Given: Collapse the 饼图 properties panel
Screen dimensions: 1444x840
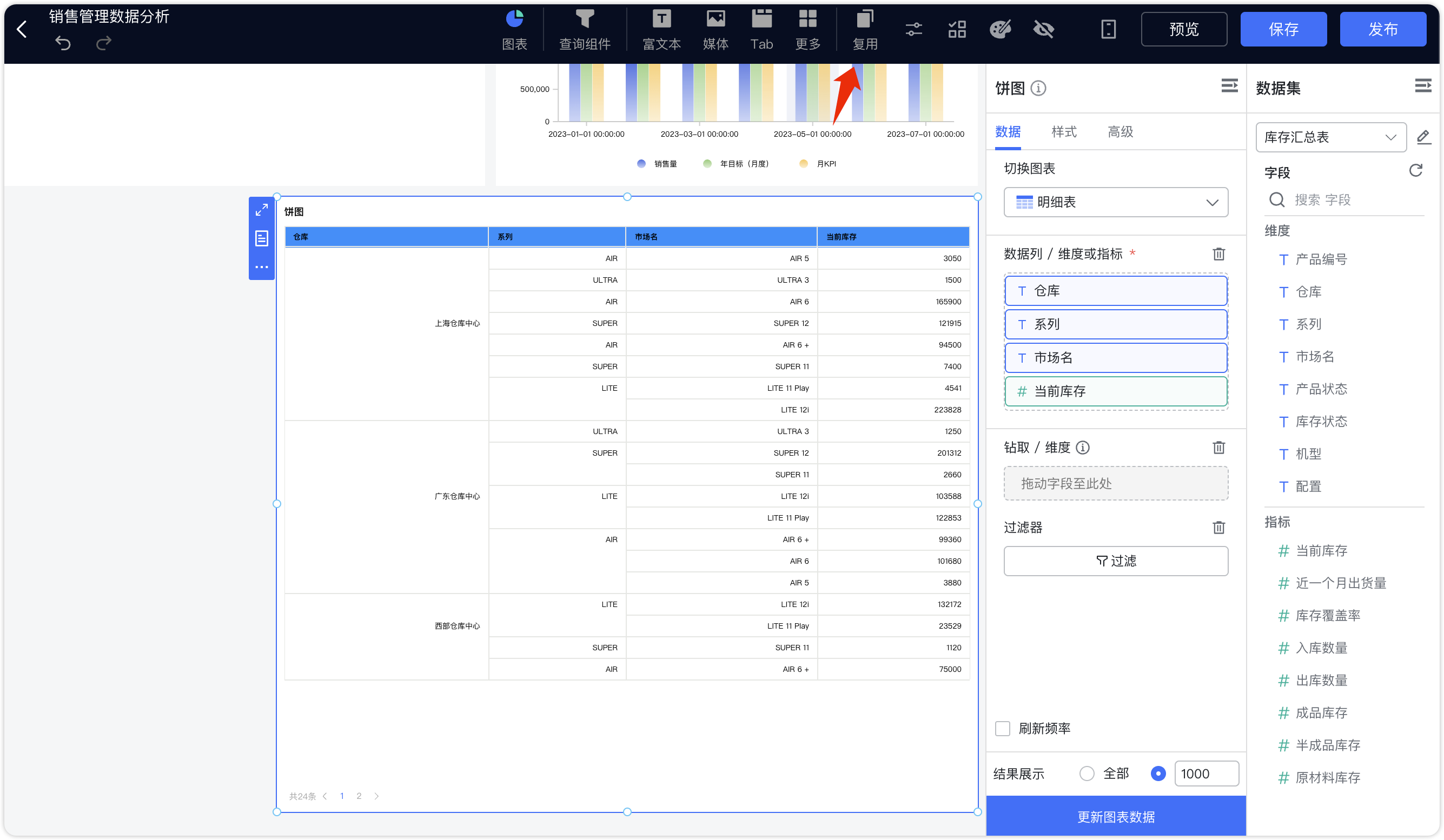Looking at the screenshot, I should (1229, 86).
